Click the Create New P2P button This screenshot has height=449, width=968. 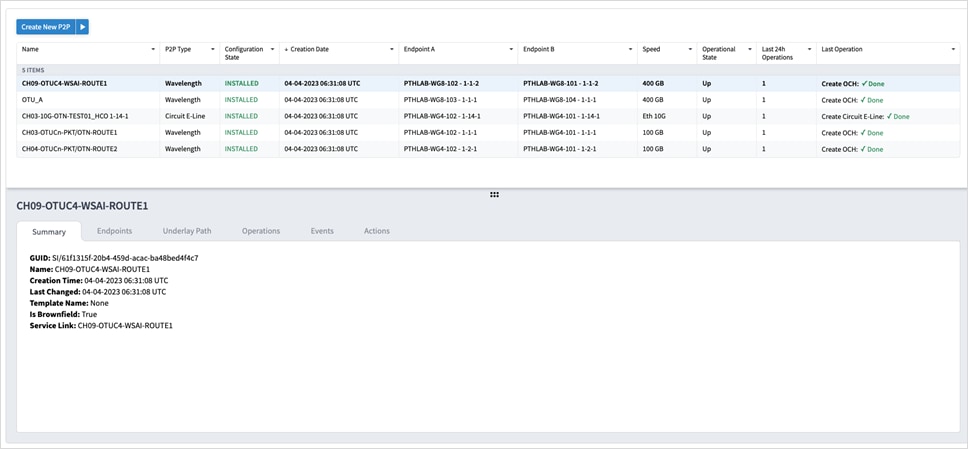(46, 27)
